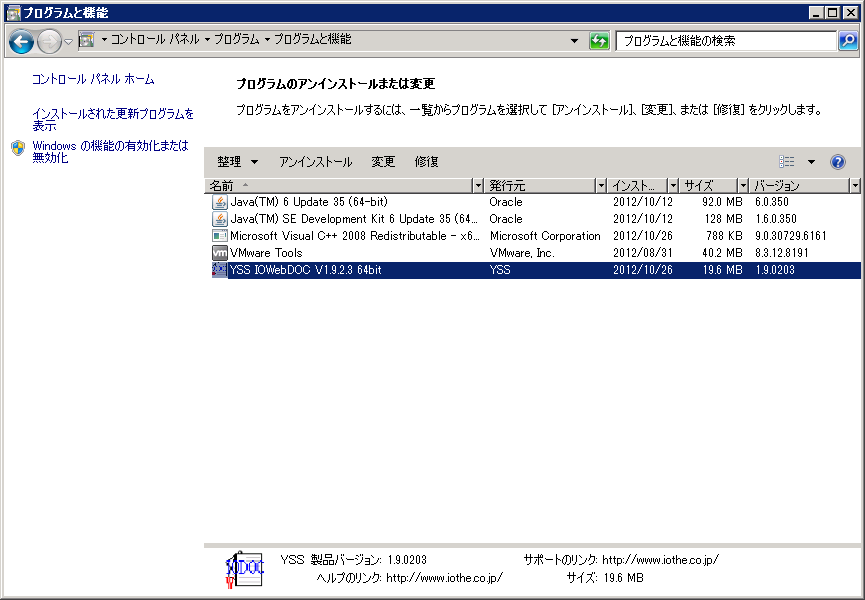
Task: Click the 変更 toolbar button
Action: (383, 162)
